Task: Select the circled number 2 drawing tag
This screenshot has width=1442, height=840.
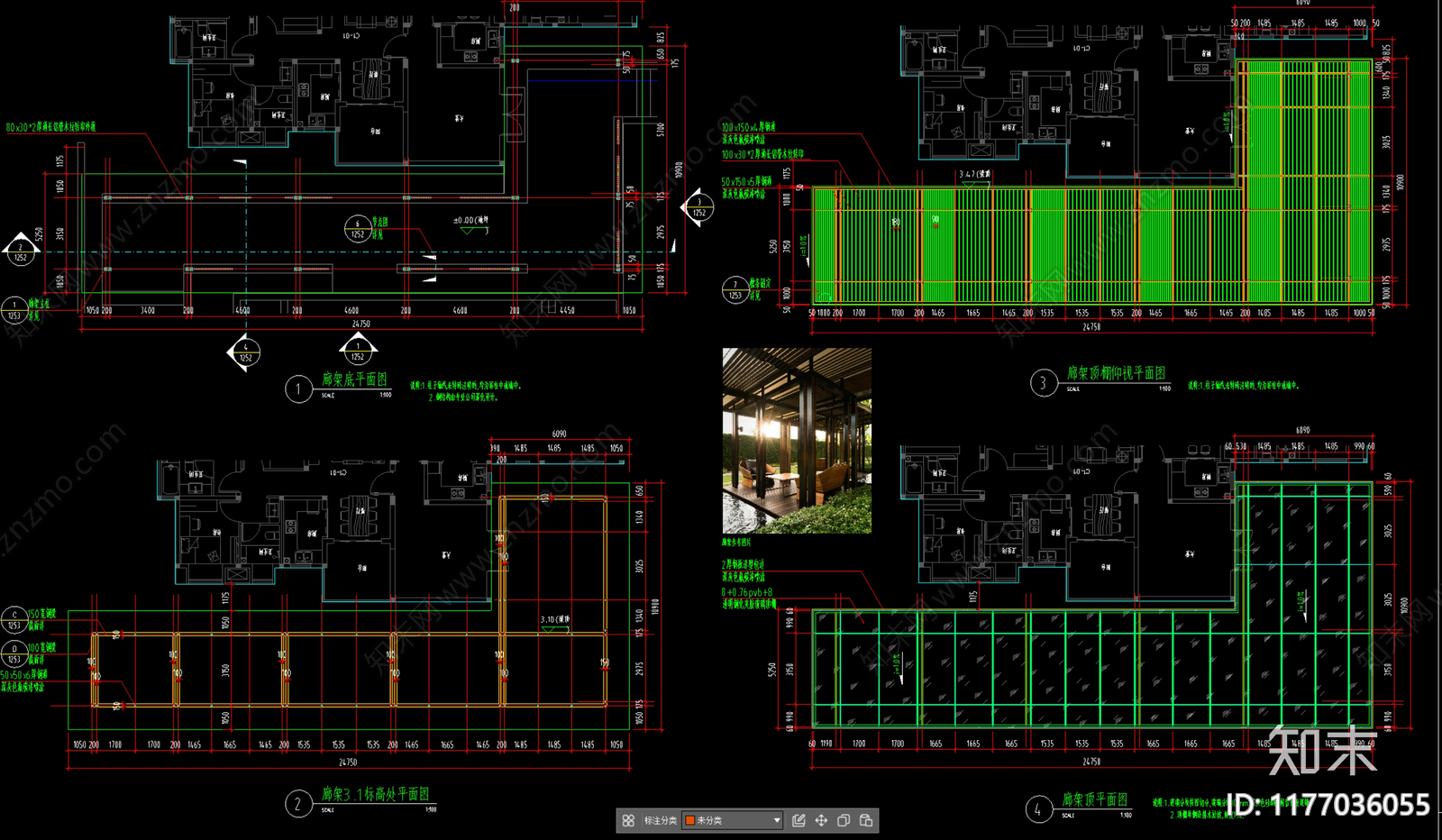Action: point(298,804)
